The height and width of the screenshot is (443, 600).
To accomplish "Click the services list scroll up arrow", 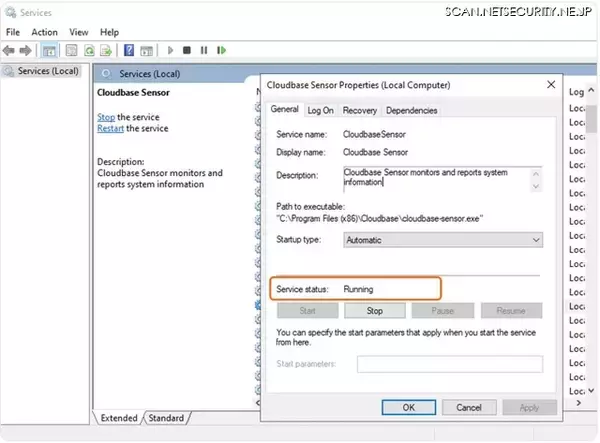I will [x=591, y=90].
